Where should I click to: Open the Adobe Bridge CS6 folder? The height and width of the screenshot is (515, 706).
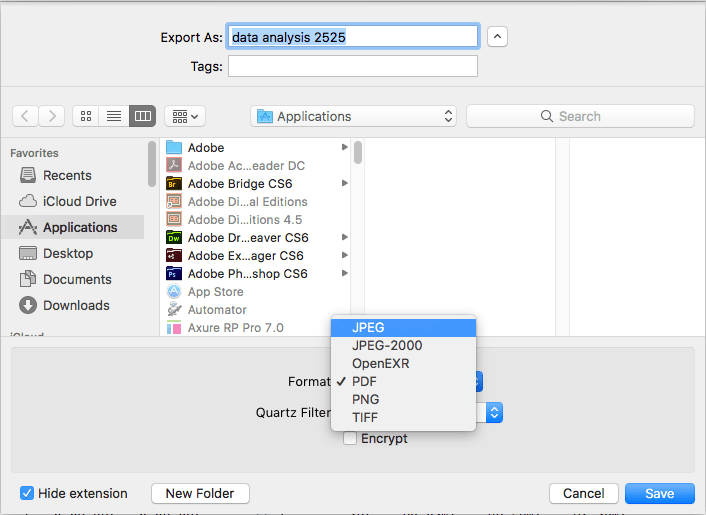[255, 184]
